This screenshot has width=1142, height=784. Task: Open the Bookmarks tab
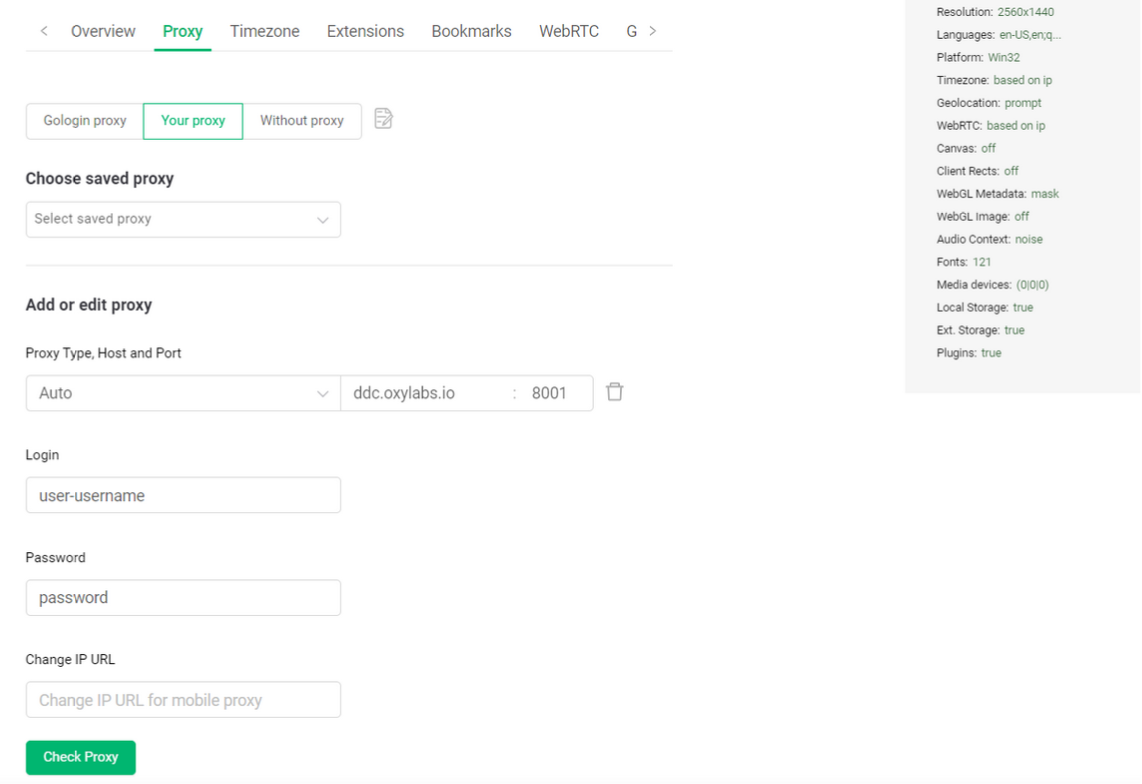pos(471,31)
